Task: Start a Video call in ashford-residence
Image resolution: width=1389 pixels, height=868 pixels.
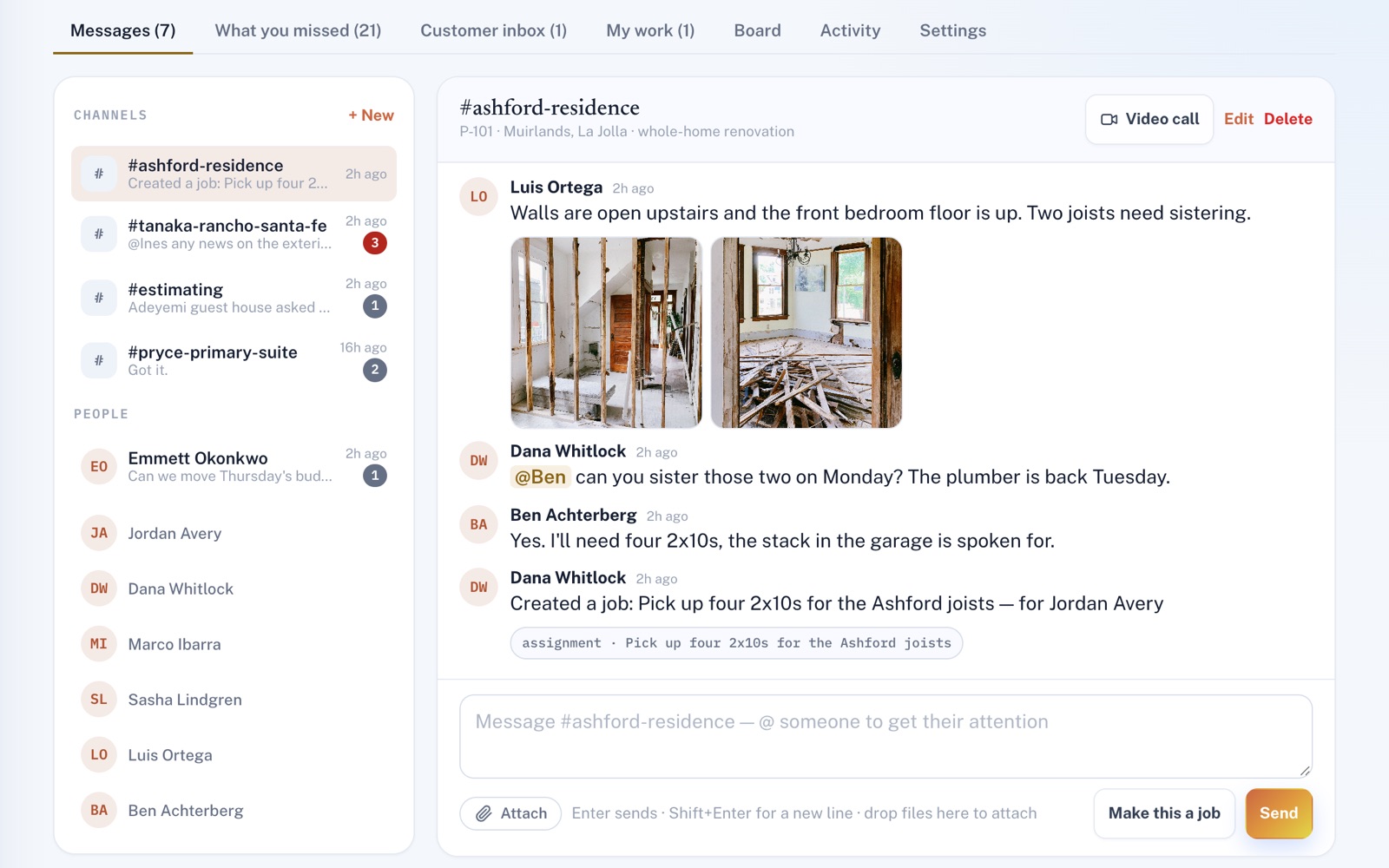Action: point(1149,119)
